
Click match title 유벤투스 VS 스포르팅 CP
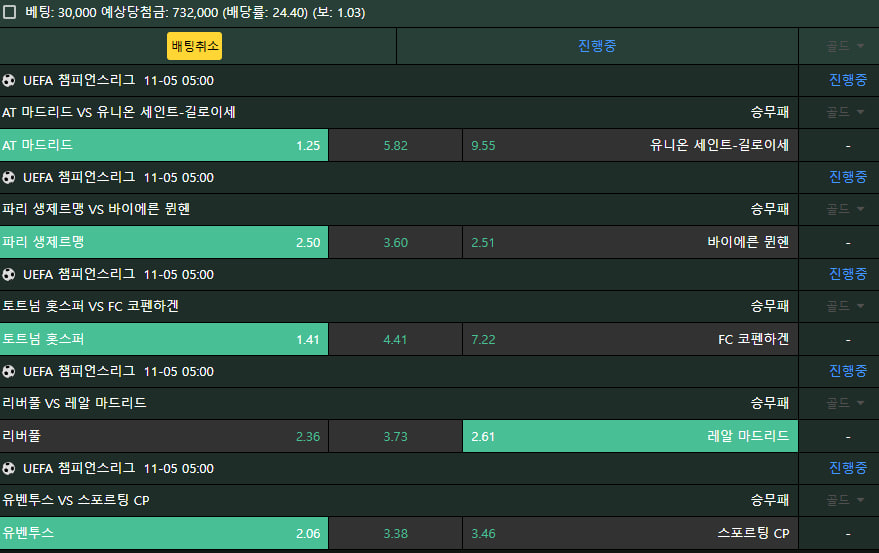(x=76, y=500)
